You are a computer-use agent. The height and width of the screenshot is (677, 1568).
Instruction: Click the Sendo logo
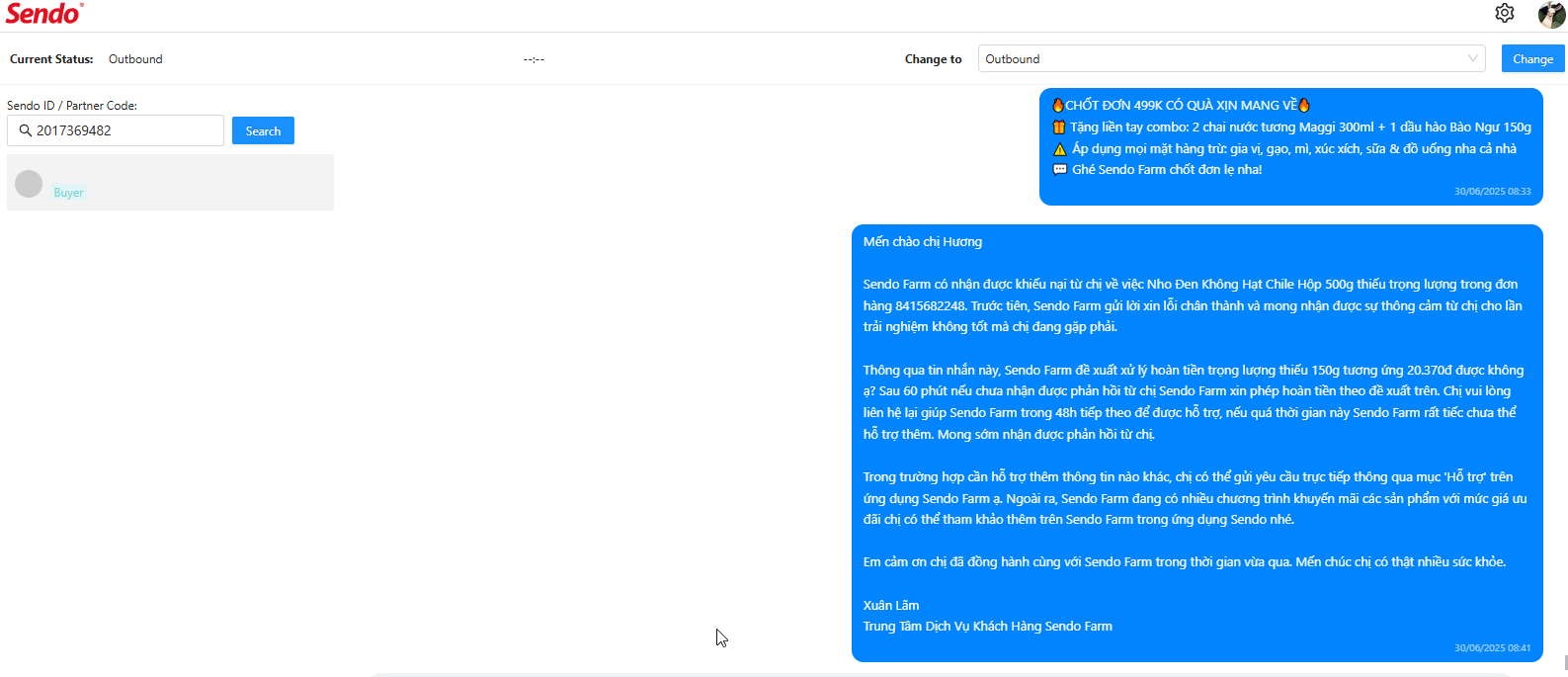[44, 14]
